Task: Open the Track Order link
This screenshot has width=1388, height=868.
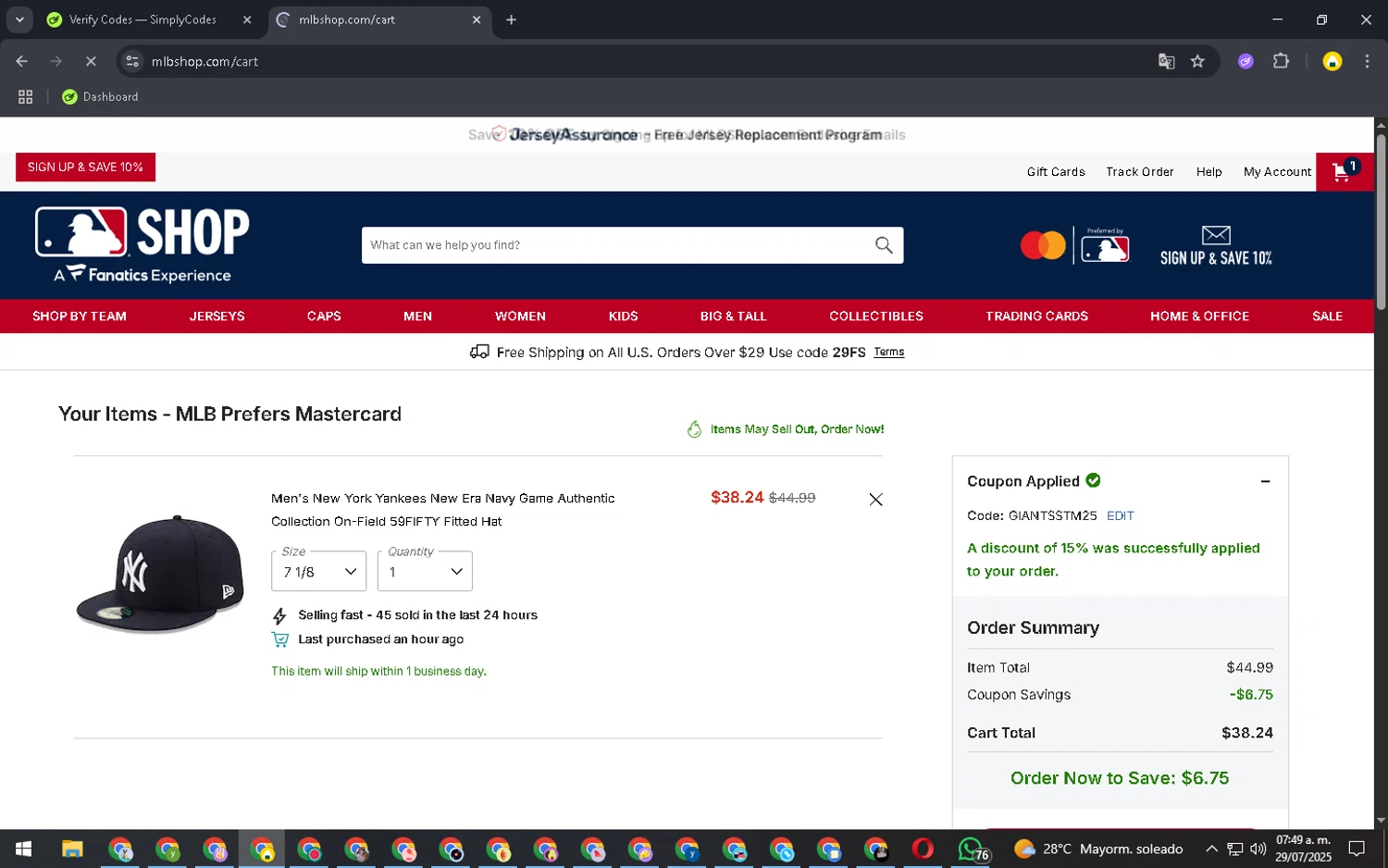Action: pos(1139,172)
